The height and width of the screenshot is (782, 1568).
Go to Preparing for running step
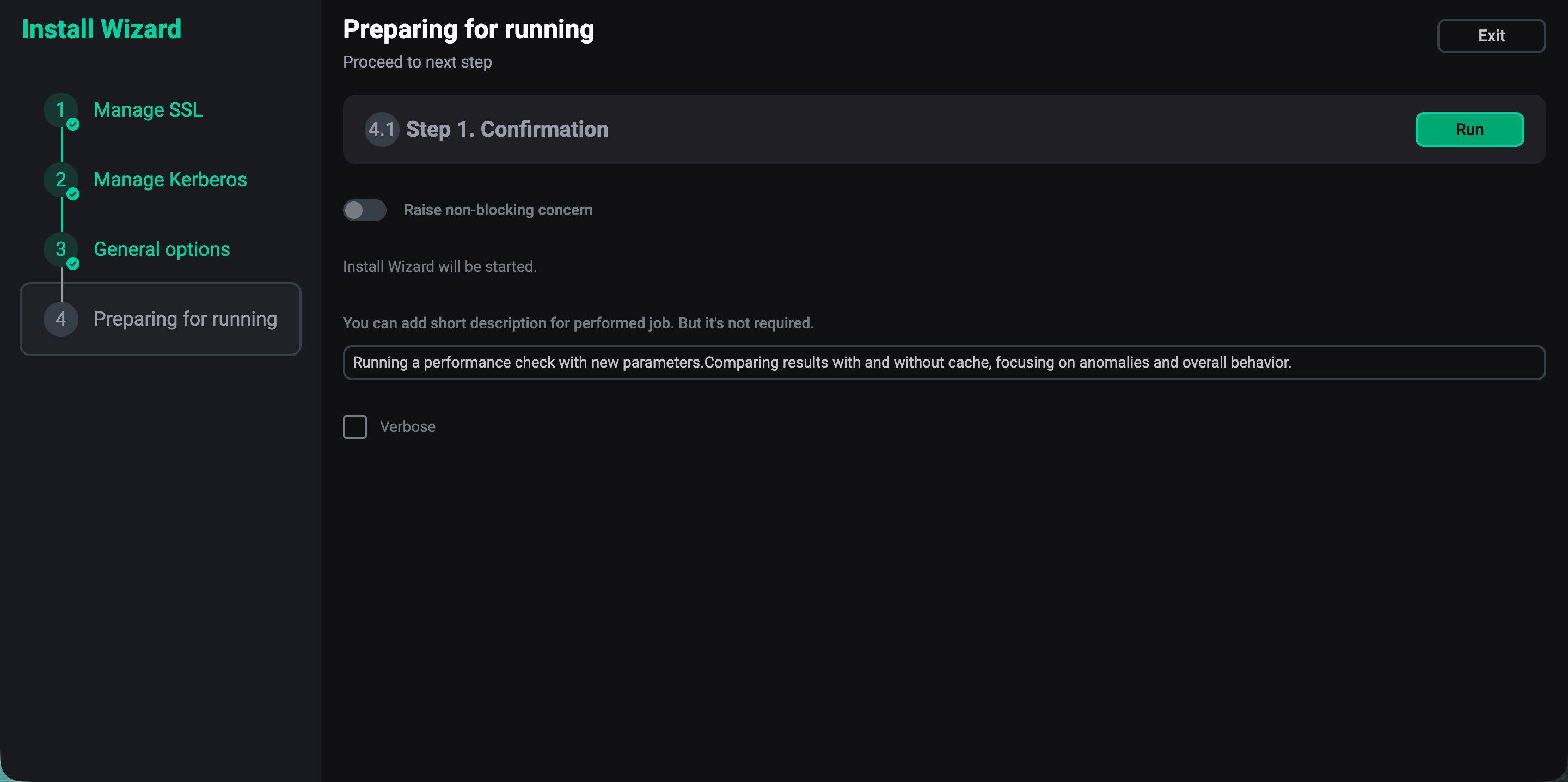[x=185, y=319]
